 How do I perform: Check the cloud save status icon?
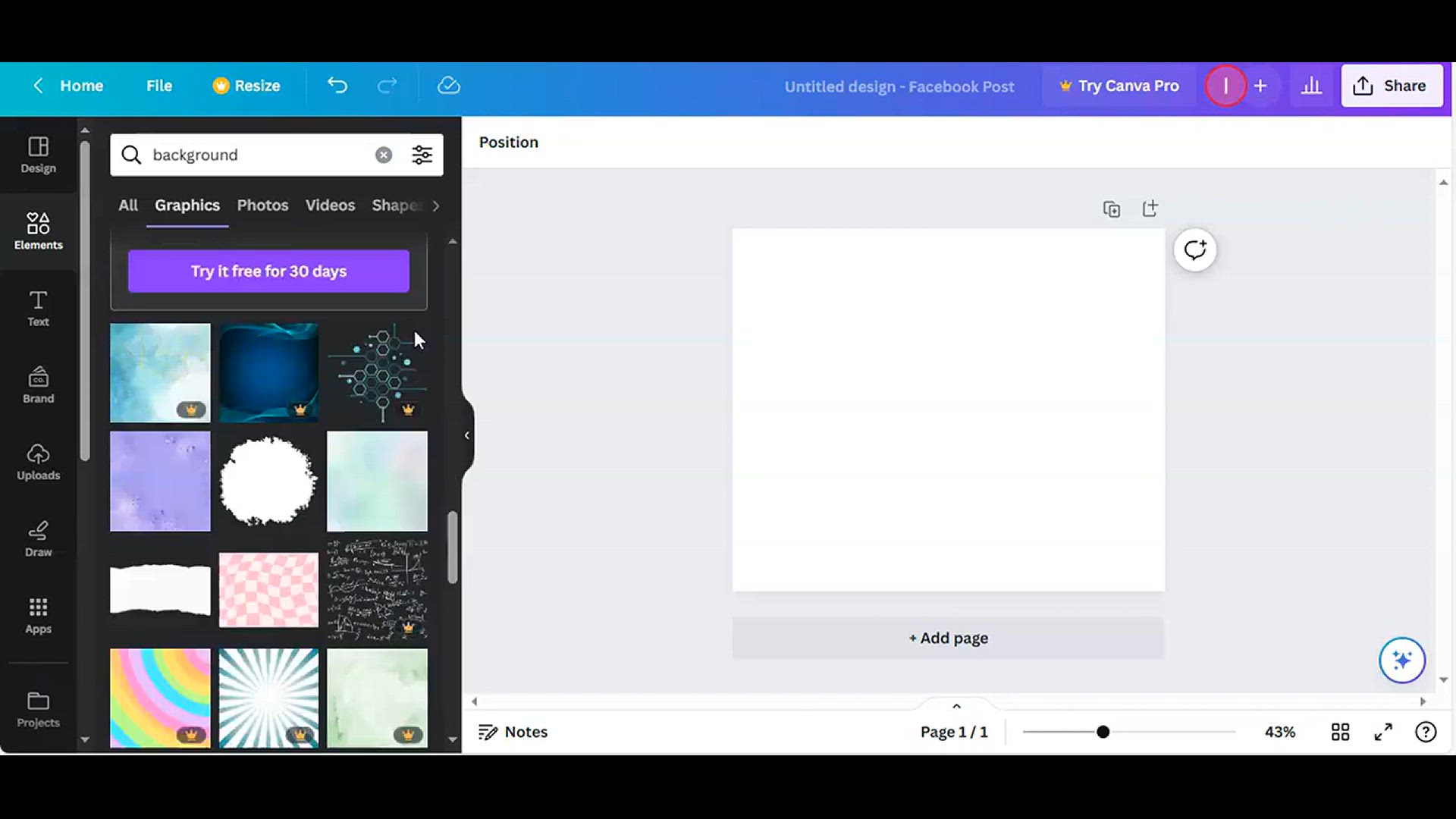pos(449,86)
